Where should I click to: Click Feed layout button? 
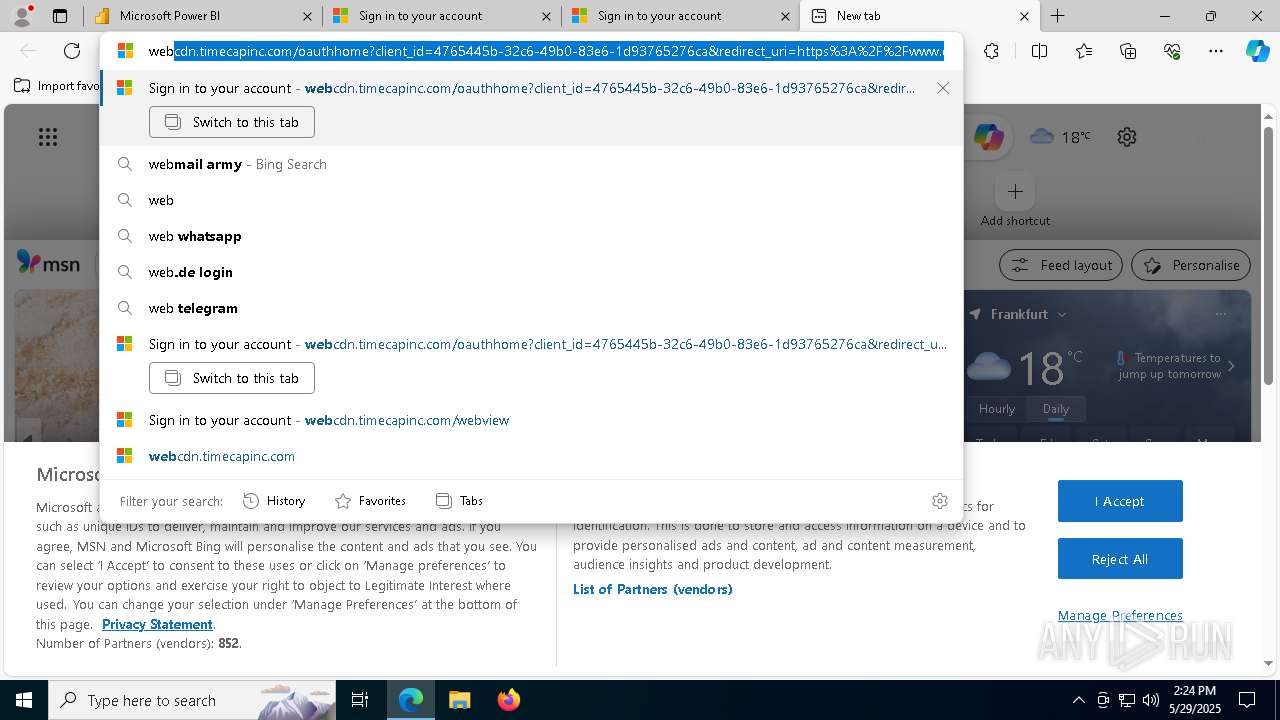click(x=1062, y=265)
